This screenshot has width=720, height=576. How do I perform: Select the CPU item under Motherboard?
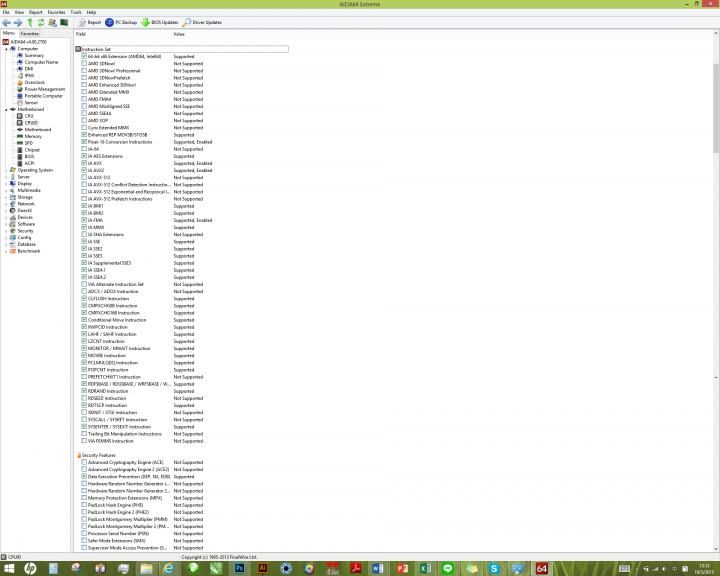[29, 116]
